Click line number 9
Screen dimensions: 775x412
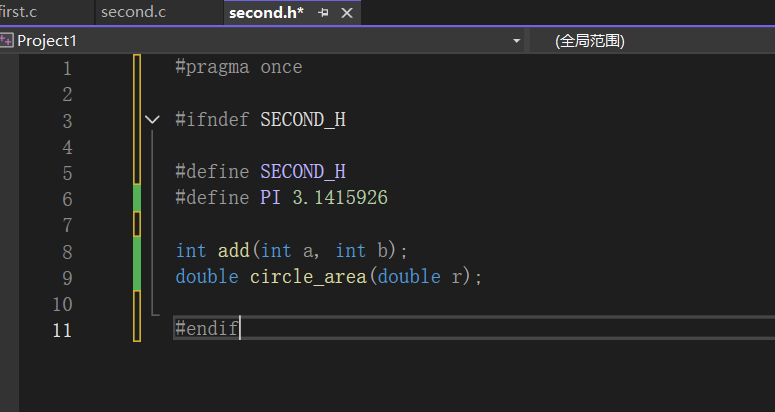point(67,278)
